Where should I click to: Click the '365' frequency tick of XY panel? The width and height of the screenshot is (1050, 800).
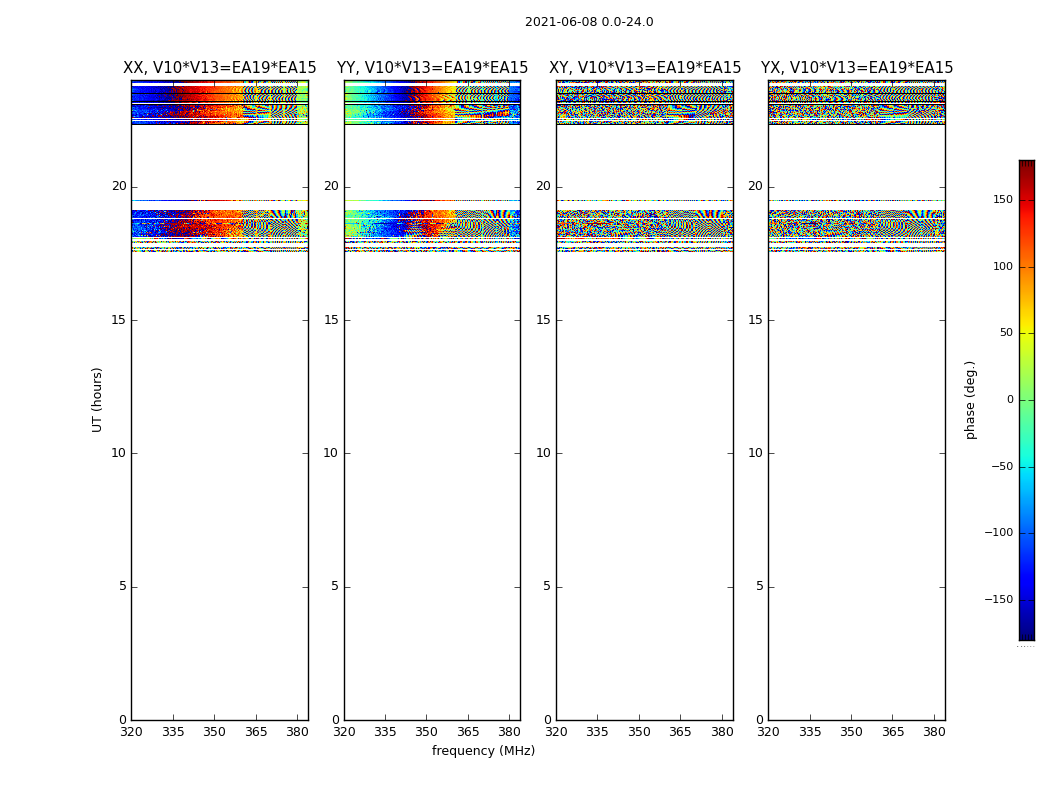tap(680, 732)
